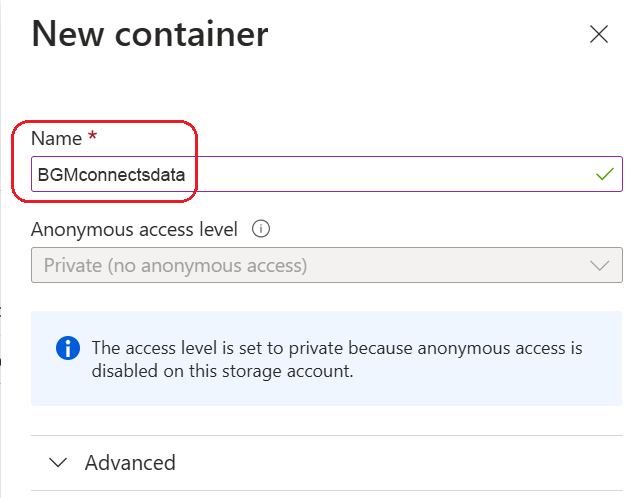
Task: Click the blue information icon in notice
Action: 67,348
